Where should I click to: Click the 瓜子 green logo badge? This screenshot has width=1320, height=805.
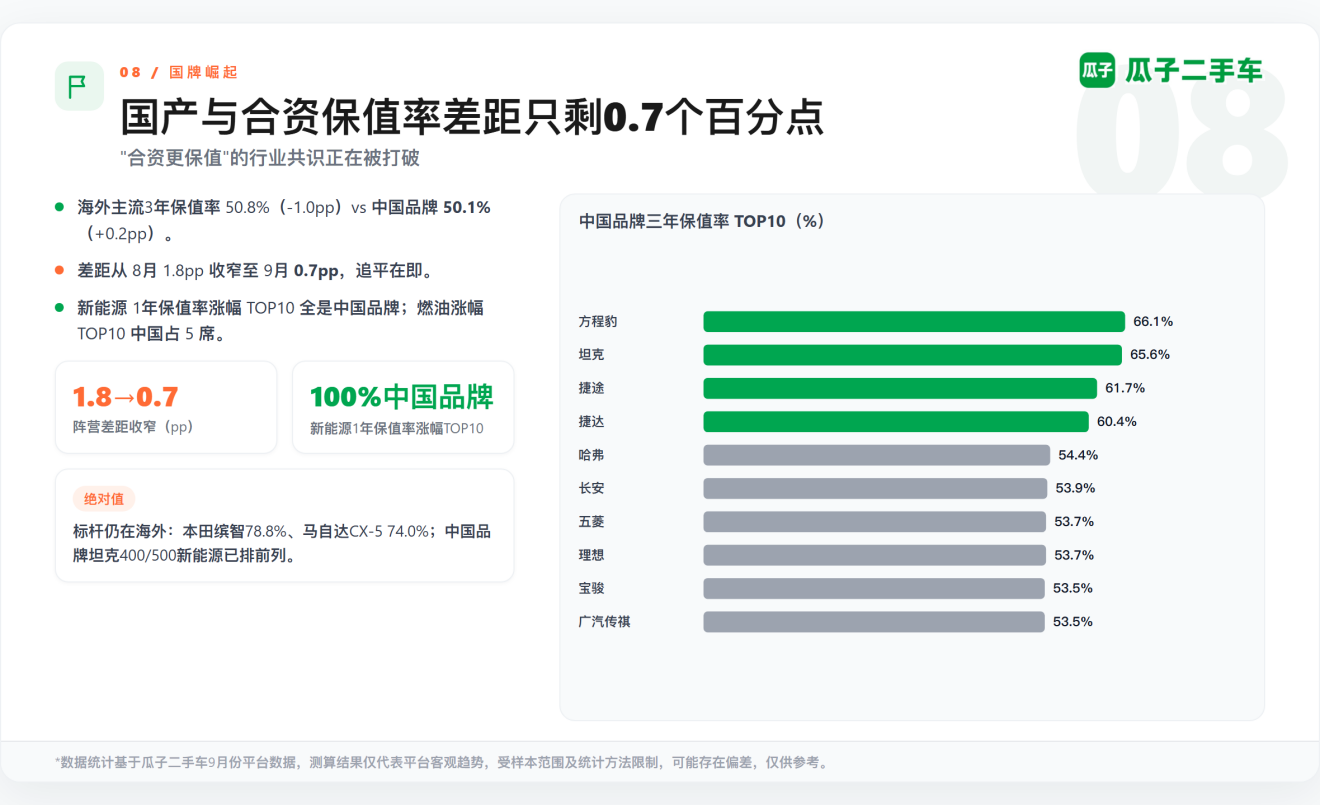[x=1097, y=70]
